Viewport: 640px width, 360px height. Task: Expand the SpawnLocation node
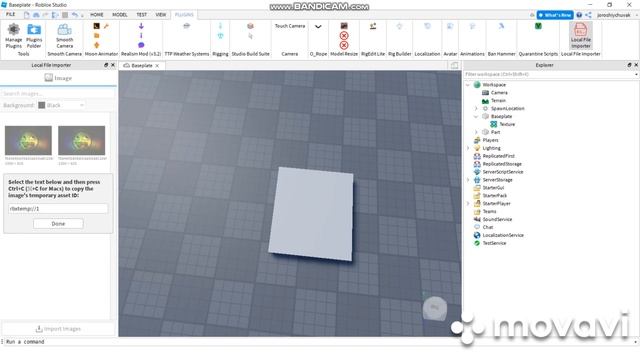coord(476,109)
